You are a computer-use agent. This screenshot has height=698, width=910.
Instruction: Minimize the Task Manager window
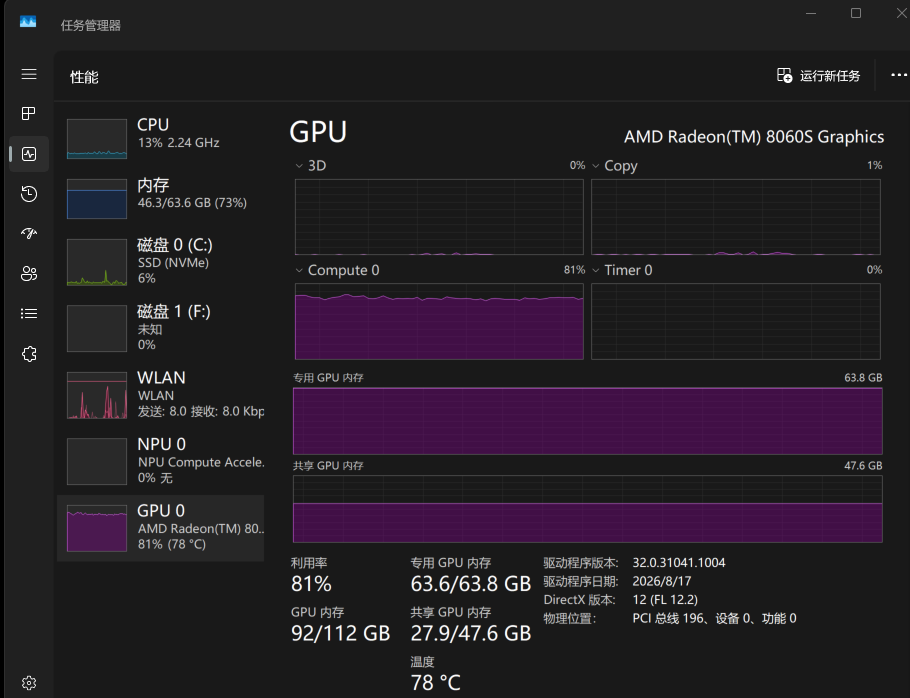[811, 13]
